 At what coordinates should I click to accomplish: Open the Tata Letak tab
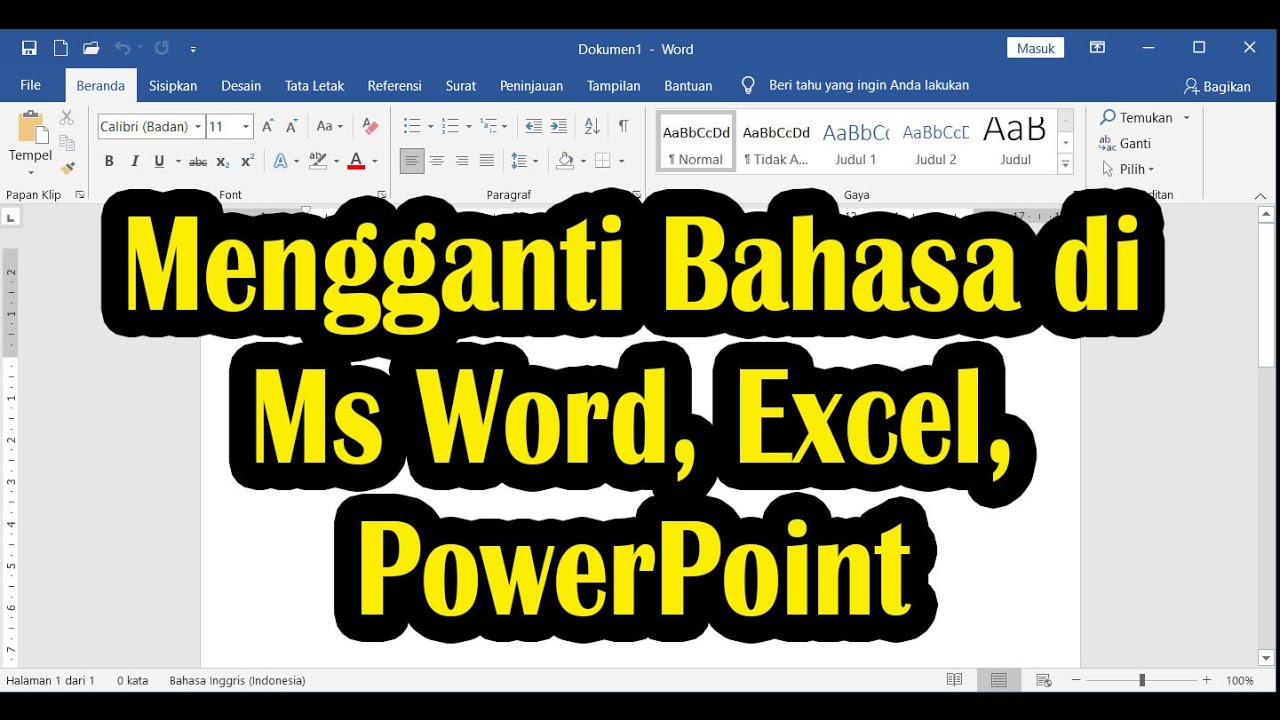(x=314, y=86)
